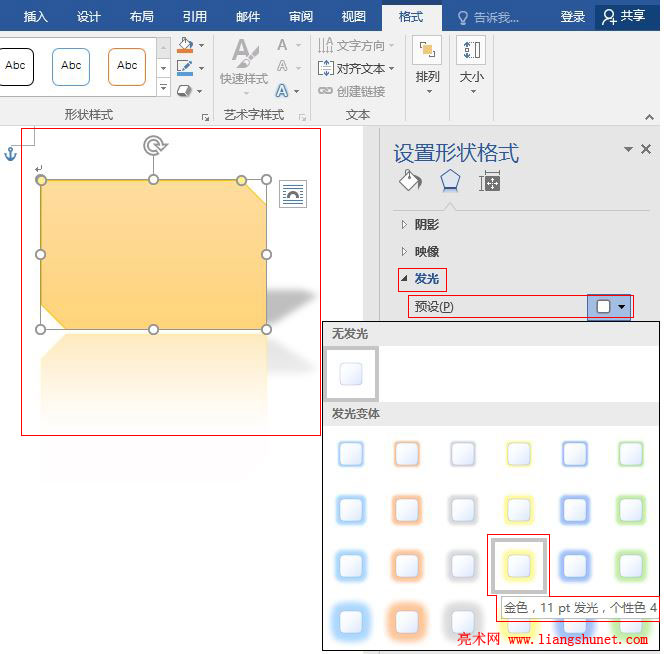
Task: Open the Insert (插入) tab
Action: tap(36, 17)
